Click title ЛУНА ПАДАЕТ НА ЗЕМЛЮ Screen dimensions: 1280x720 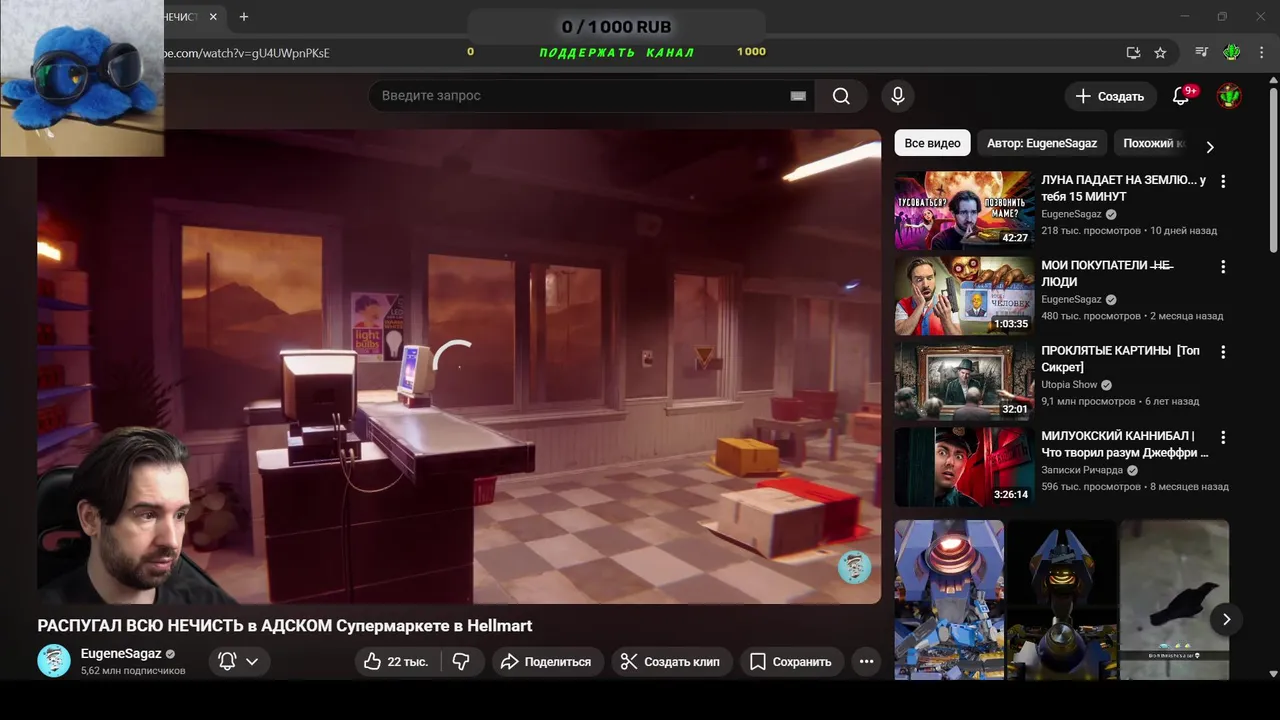click(1123, 188)
